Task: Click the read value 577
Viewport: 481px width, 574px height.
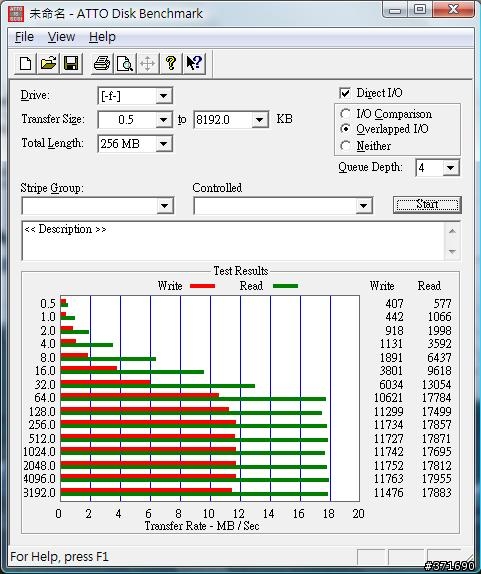Action: (442, 303)
